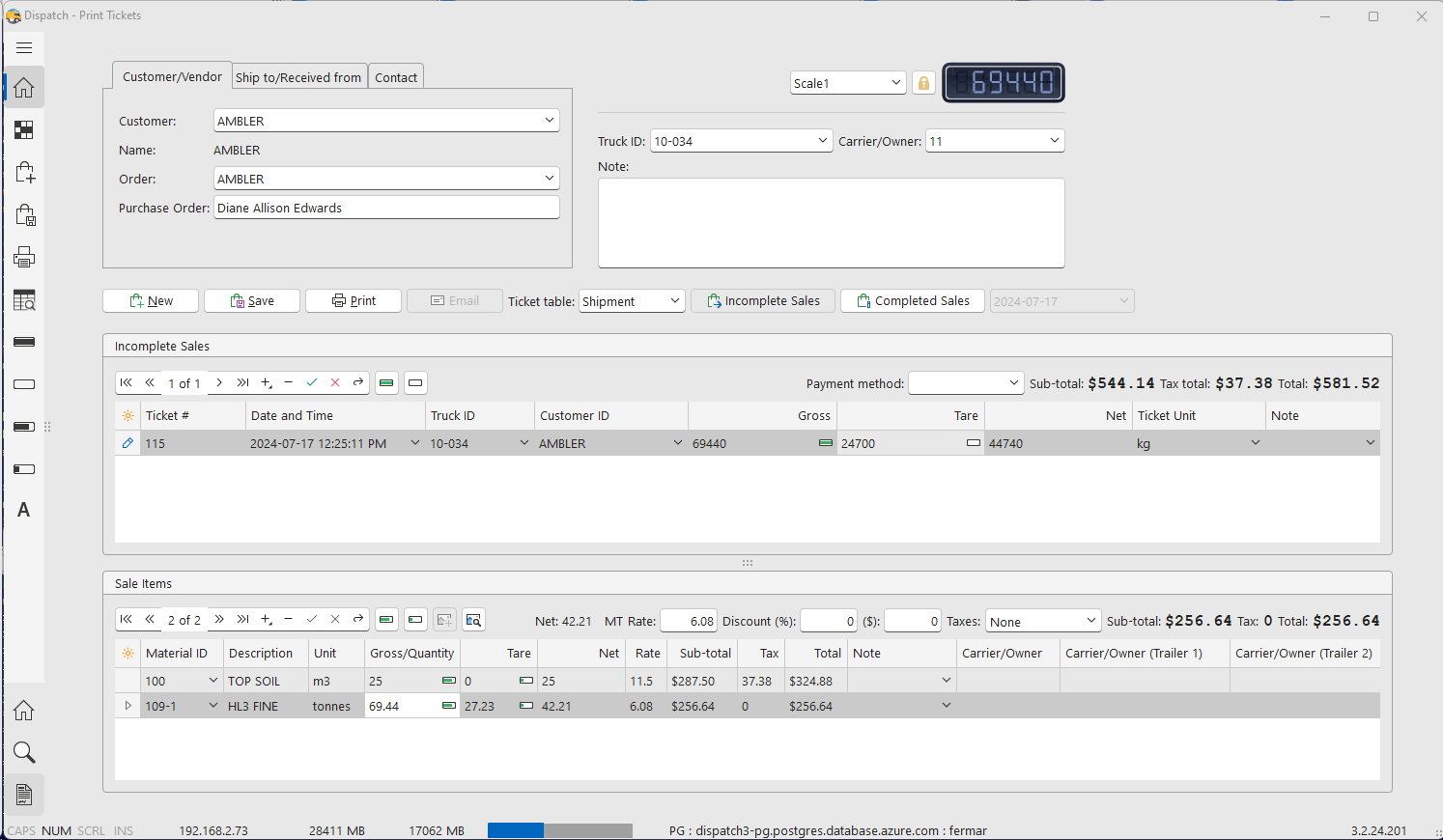1443x840 pixels.
Task: Click the Save button
Action: coord(252,301)
